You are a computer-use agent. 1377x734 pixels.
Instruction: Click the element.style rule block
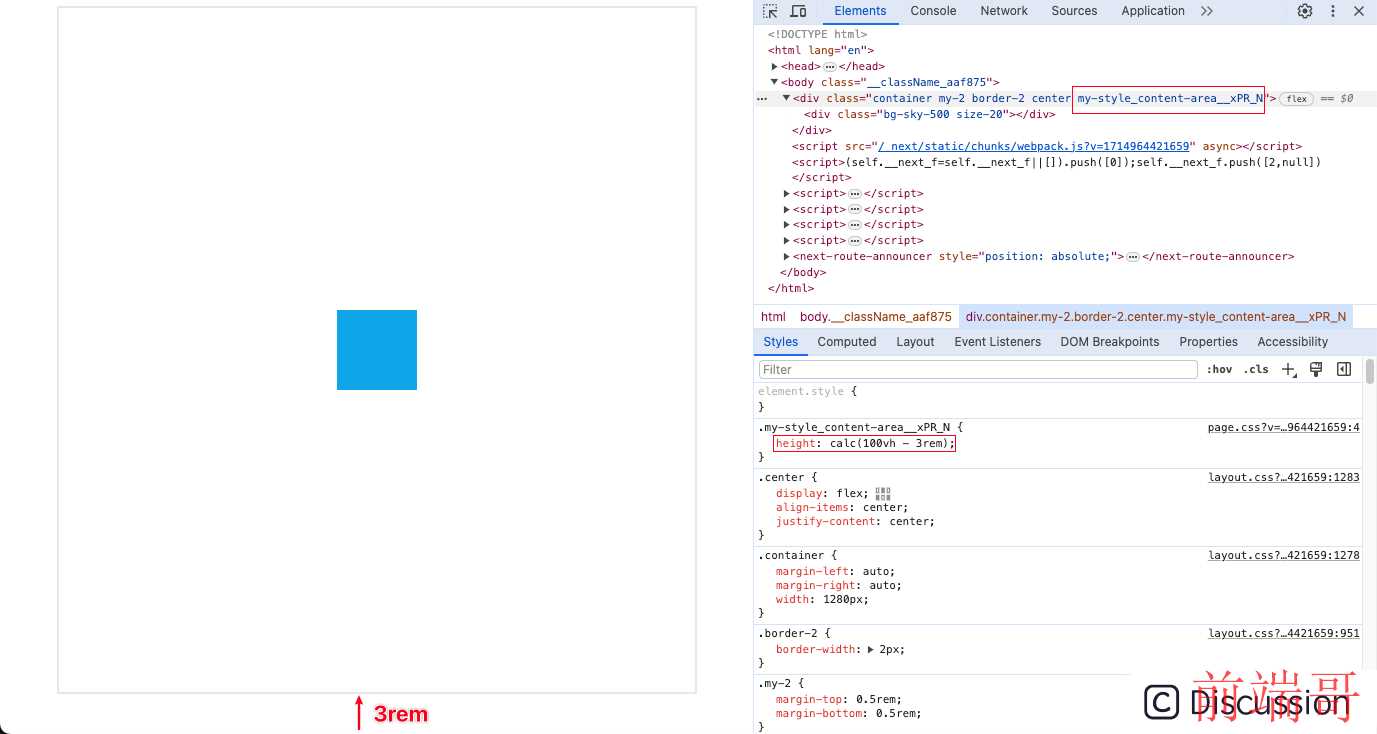tap(1058, 399)
